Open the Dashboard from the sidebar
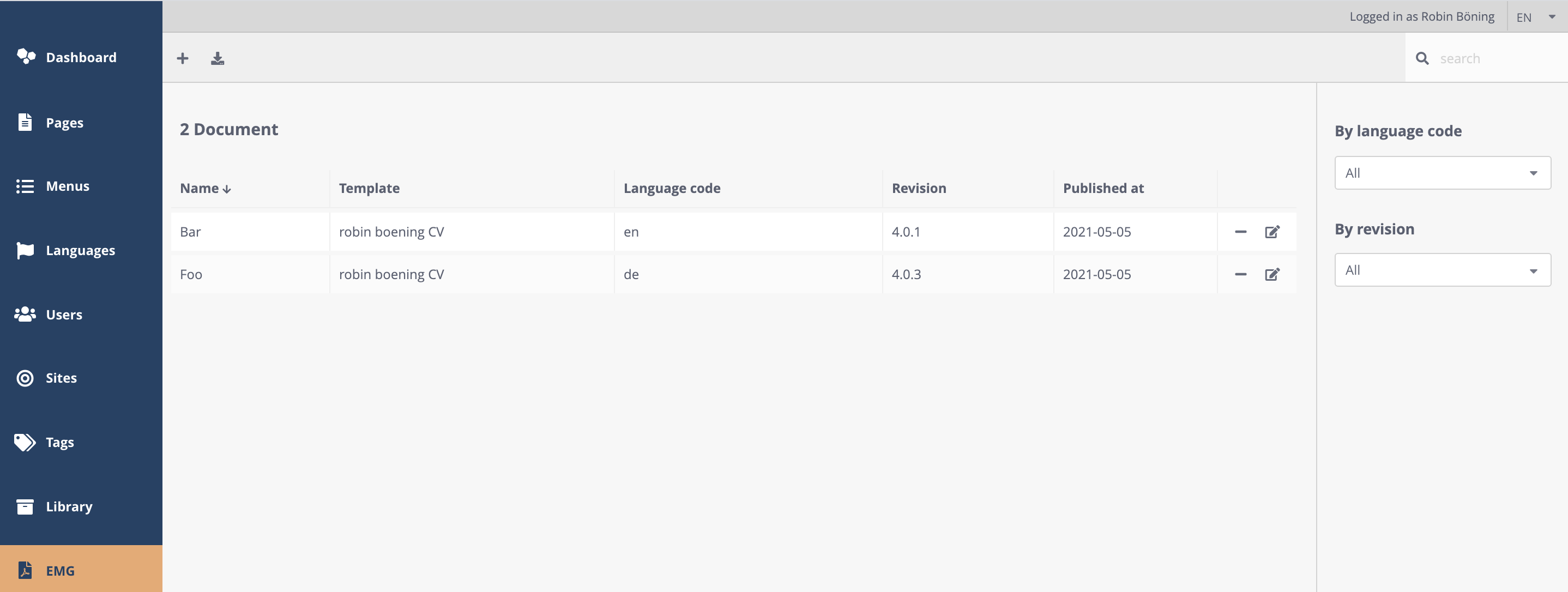 point(81,57)
